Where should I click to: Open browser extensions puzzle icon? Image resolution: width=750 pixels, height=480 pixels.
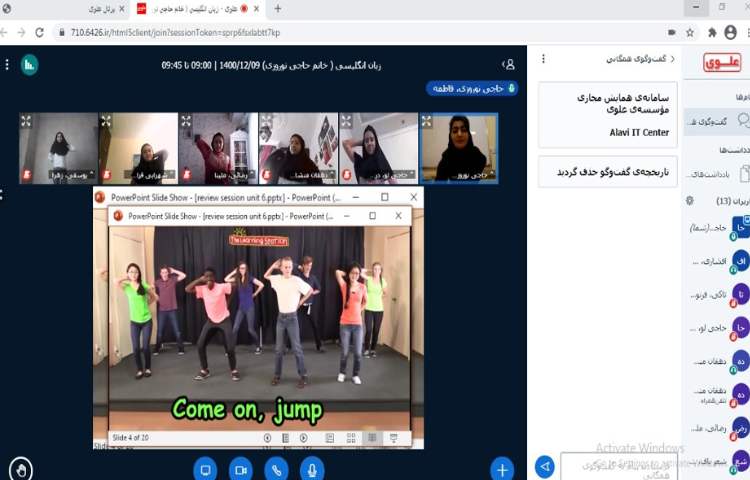pyautogui.click(x=712, y=33)
